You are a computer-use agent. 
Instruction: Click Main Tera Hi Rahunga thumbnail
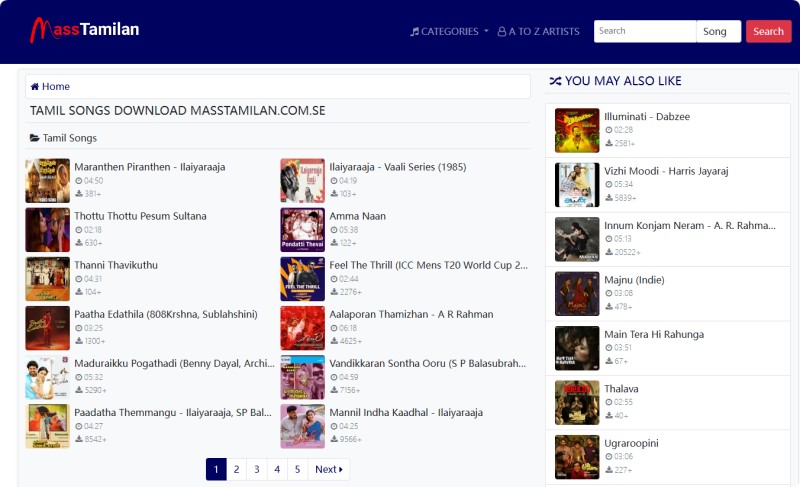click(577, 348)
